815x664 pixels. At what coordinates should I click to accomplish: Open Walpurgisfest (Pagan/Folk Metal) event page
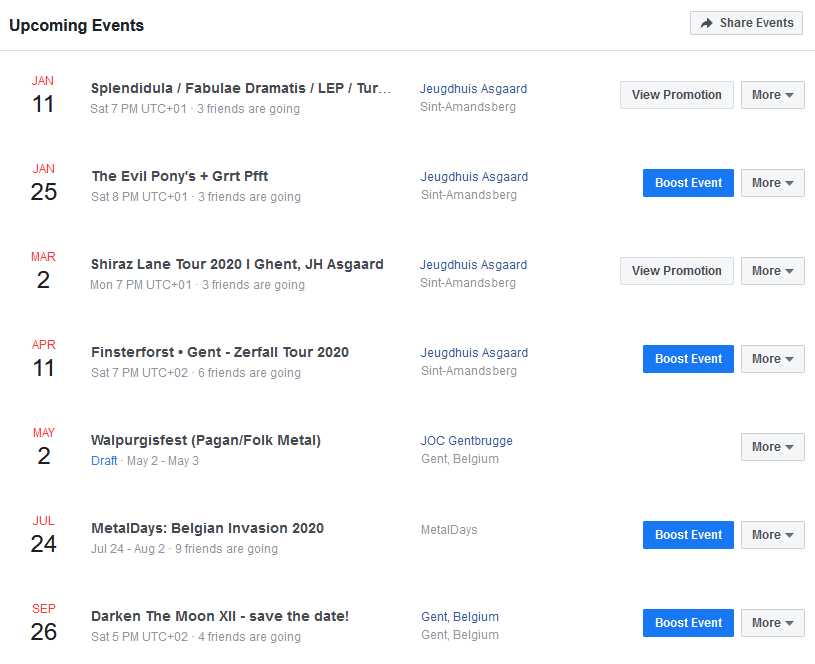206,440
